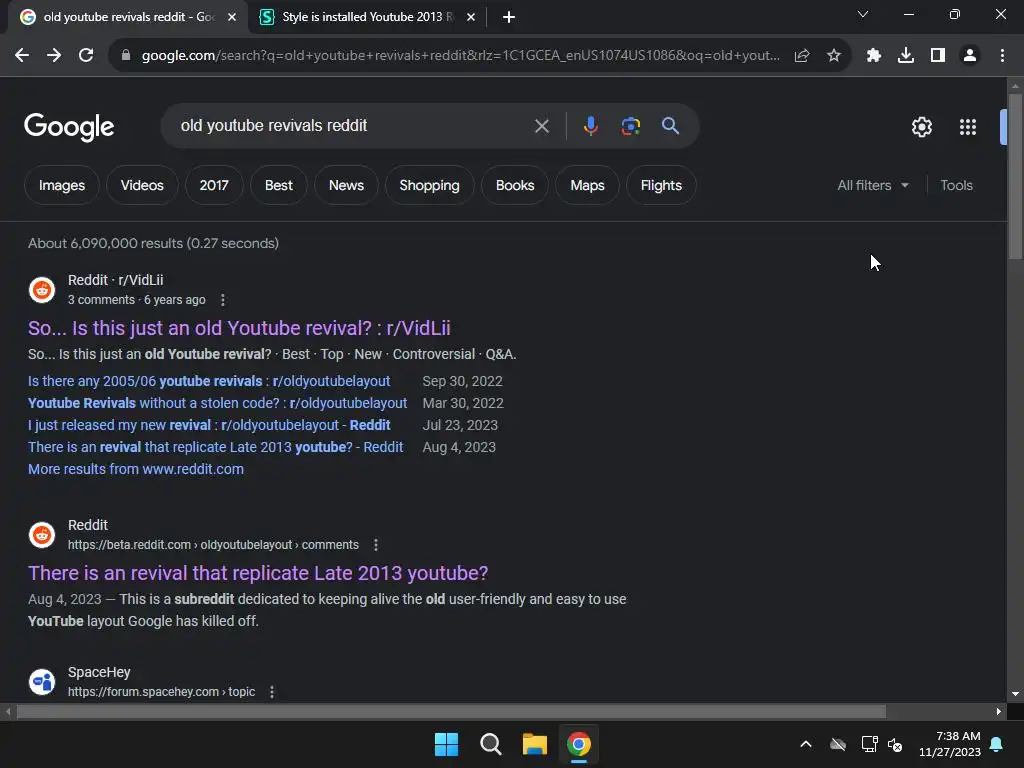Image resolution: width=1024 pixels, height=768 pixels.
Task: Clear the Google search box text
Action: pyautogui.click(x=541, y=126)
